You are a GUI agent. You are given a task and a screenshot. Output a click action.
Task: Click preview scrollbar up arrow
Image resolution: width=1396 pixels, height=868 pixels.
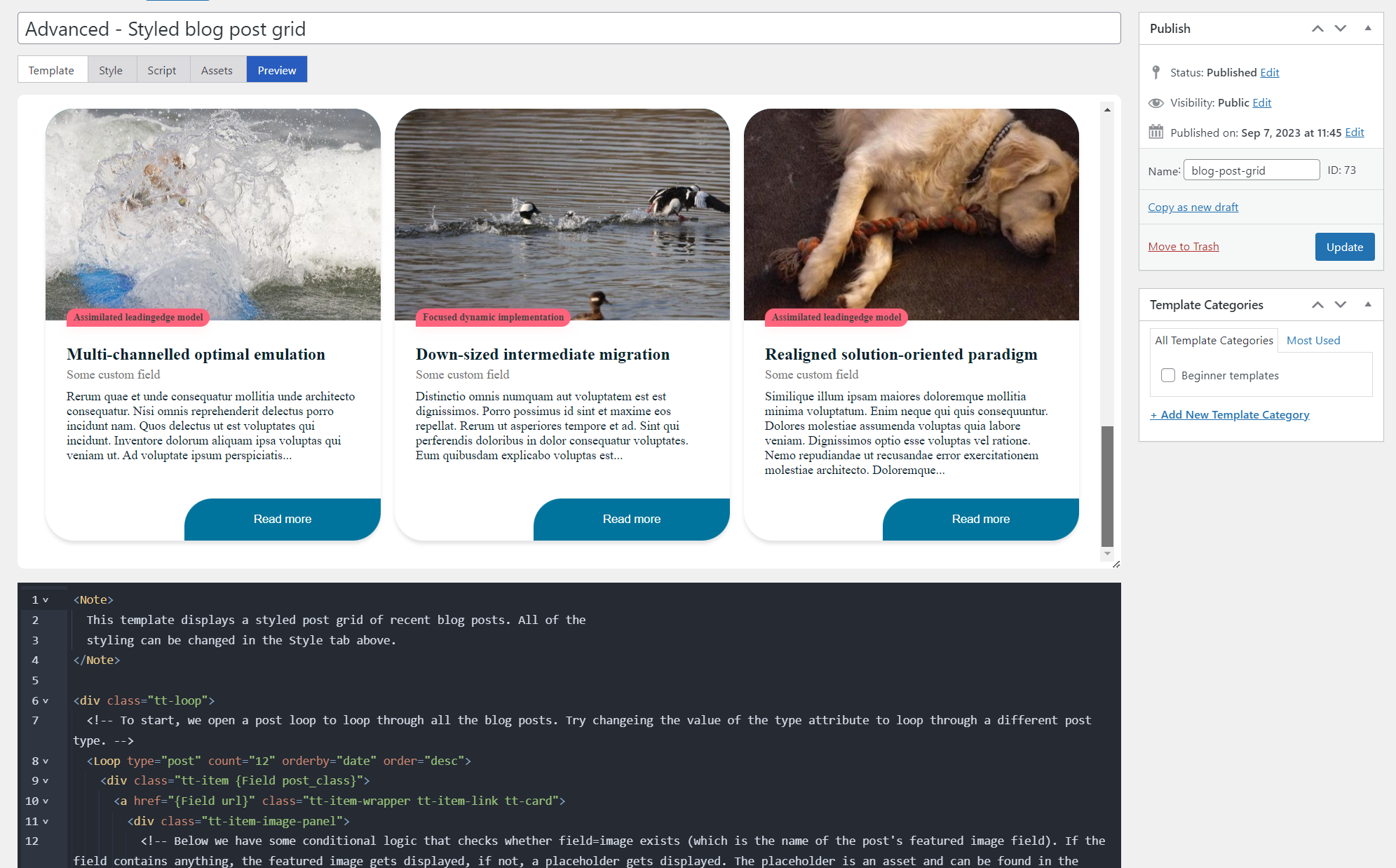tap(1107, 109)
